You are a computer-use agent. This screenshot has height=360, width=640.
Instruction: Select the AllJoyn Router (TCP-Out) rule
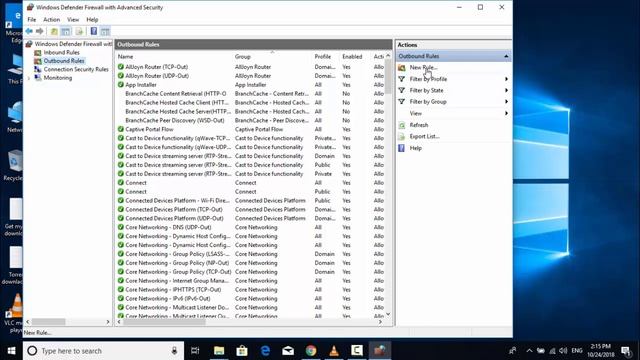pos(156,67)
